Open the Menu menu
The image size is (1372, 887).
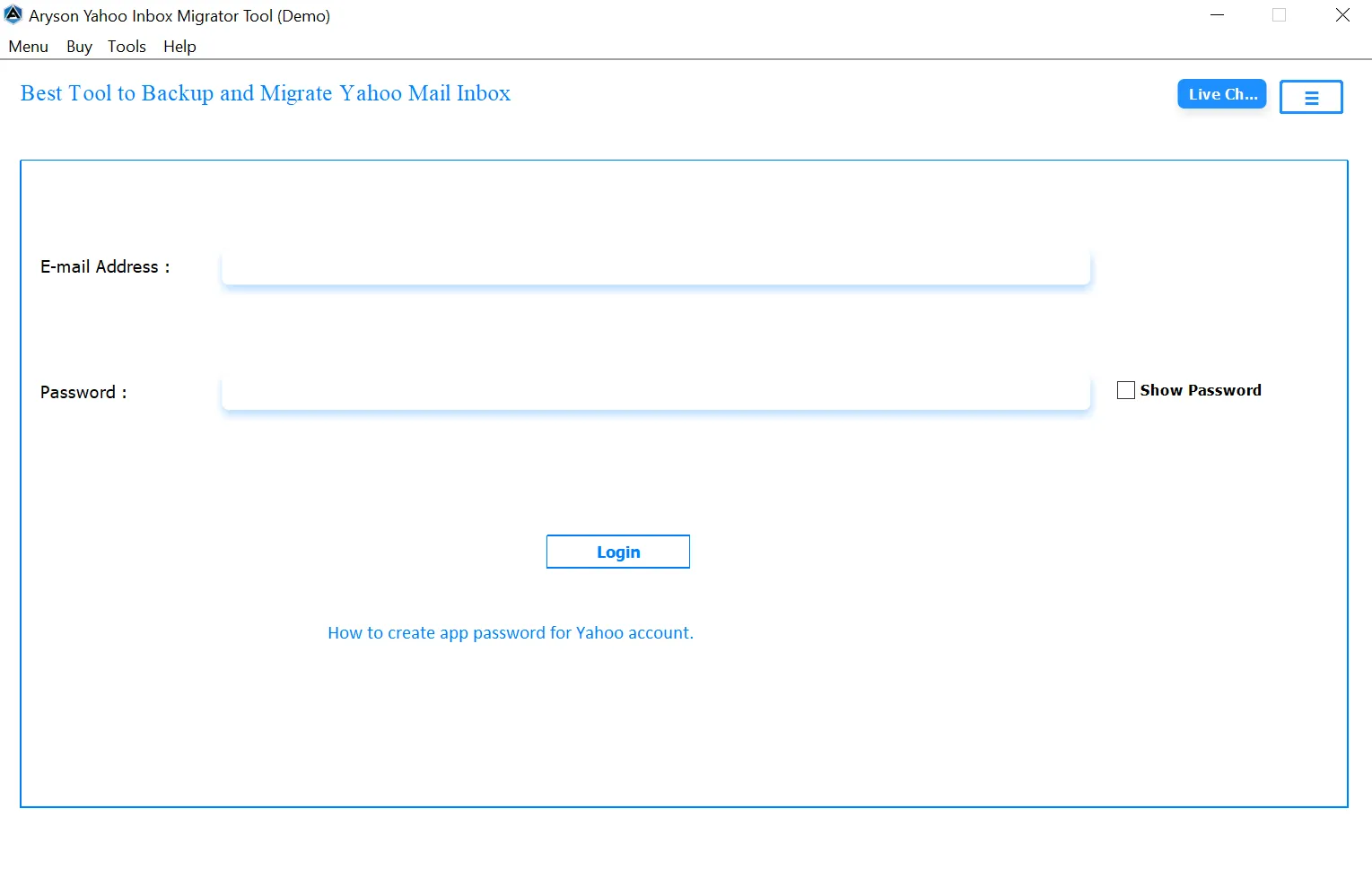tap(29, 47)
